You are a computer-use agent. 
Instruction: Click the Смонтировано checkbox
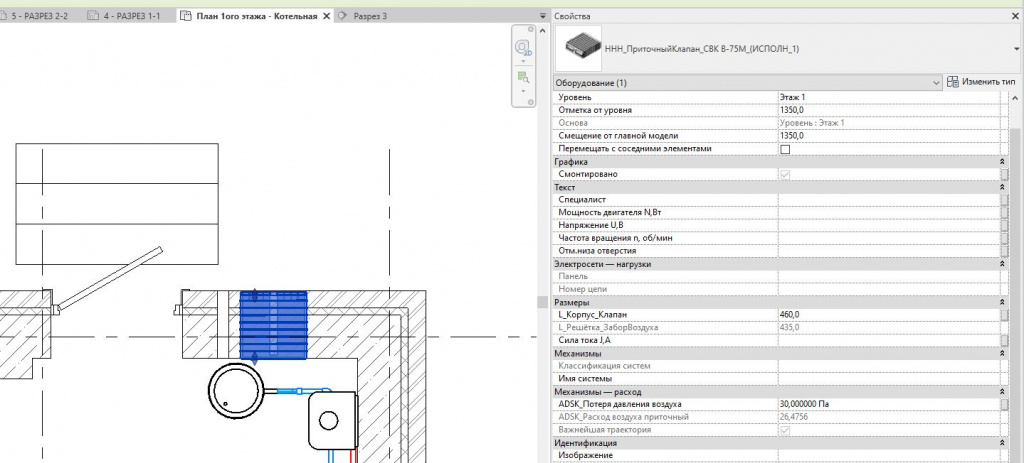coord(785,174)
